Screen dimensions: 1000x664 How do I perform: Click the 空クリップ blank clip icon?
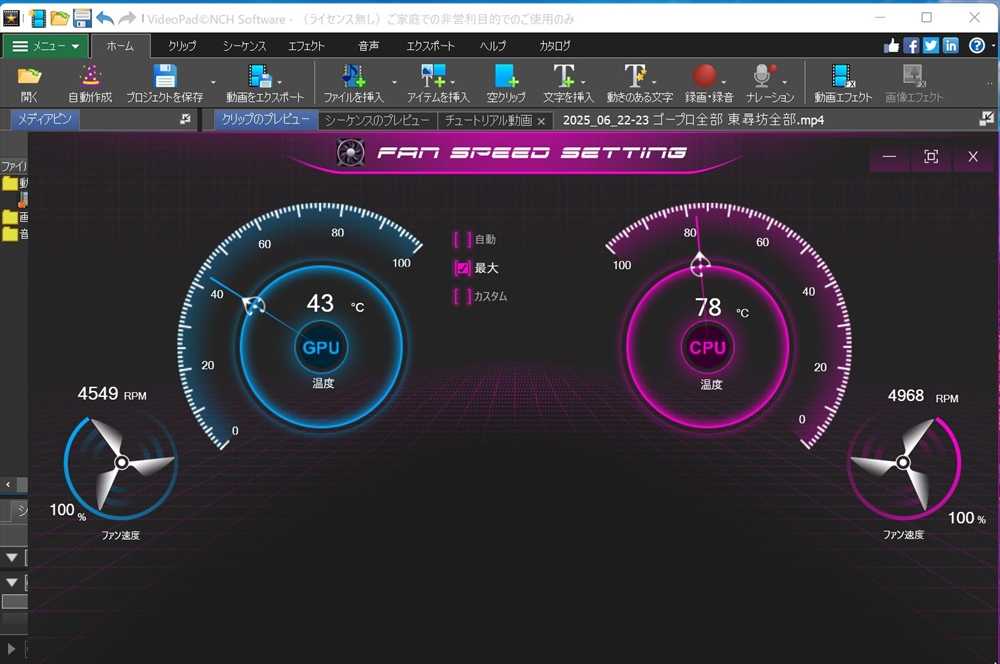pyautogui.click(x=506, y=77)
